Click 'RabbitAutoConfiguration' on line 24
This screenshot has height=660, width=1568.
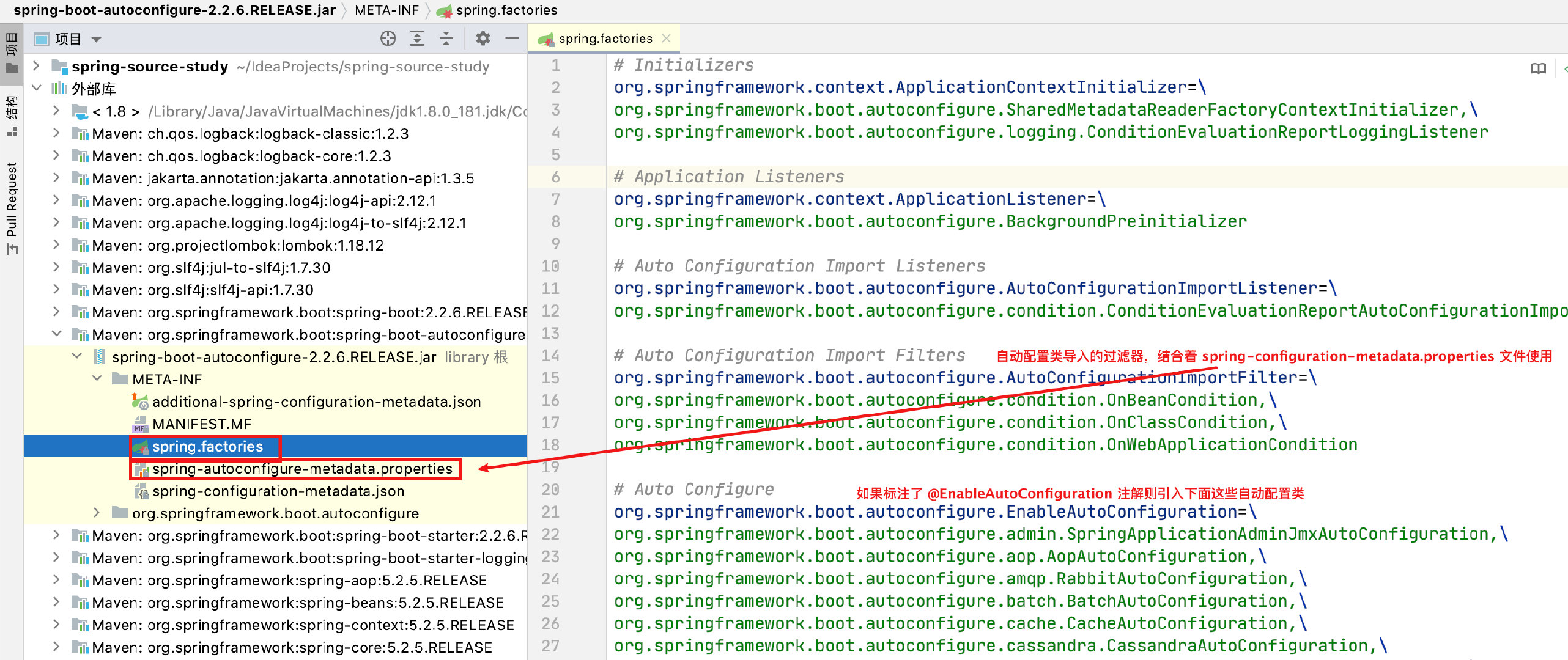point(1172,579)
